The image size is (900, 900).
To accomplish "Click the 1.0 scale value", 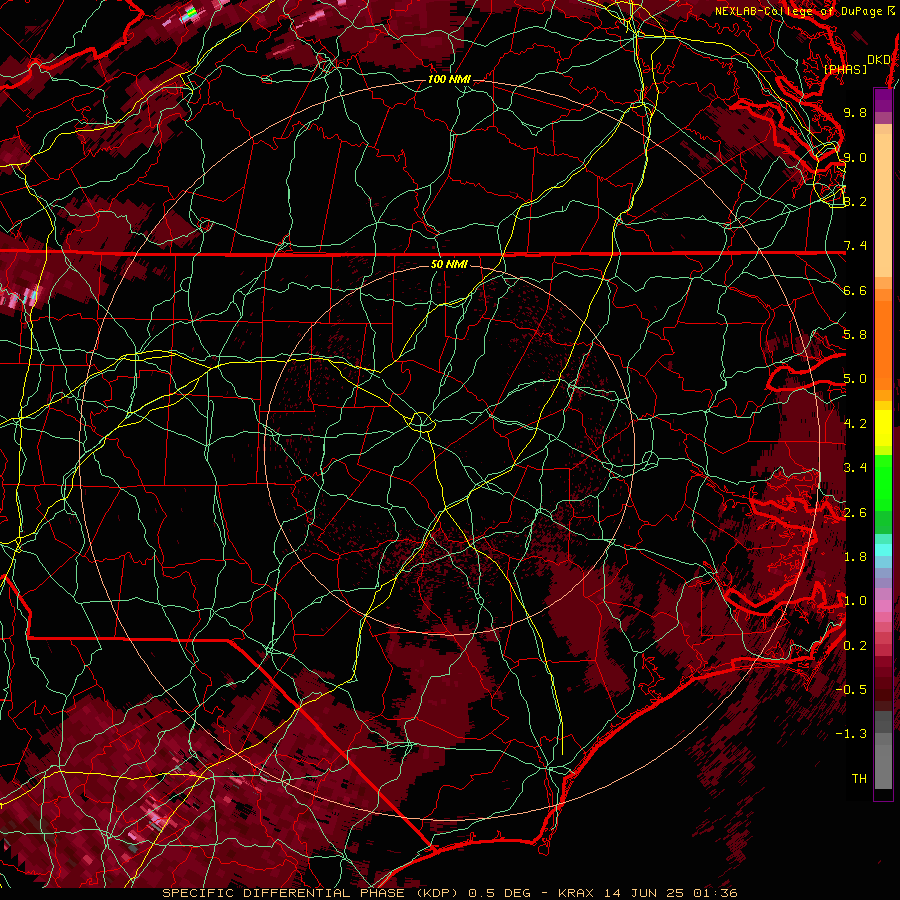I will 855,601.
